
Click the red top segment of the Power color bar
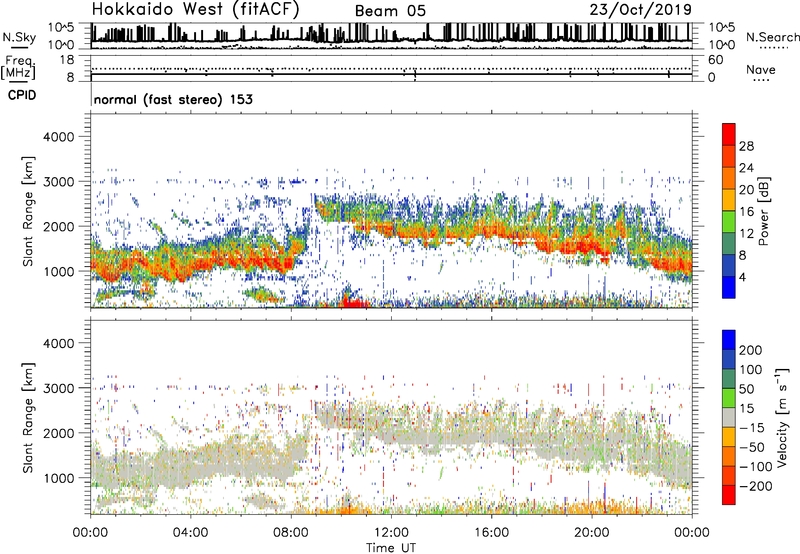[729, 134]
